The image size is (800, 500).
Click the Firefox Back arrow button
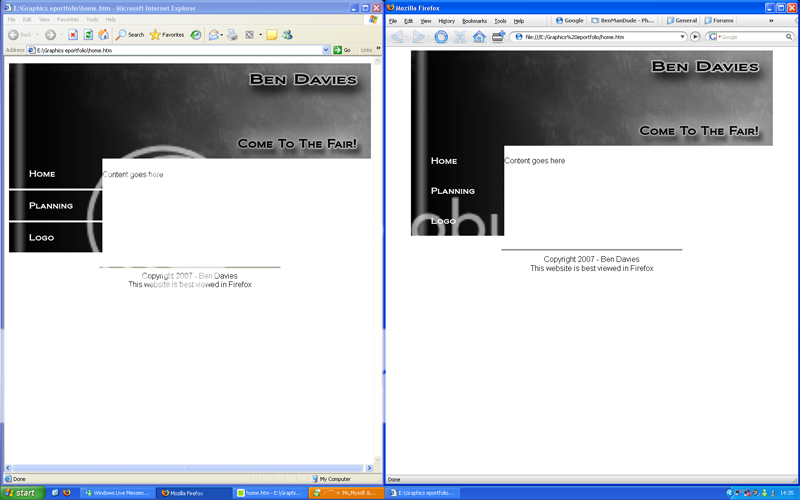pyautogui.click(x=397, y=37)
